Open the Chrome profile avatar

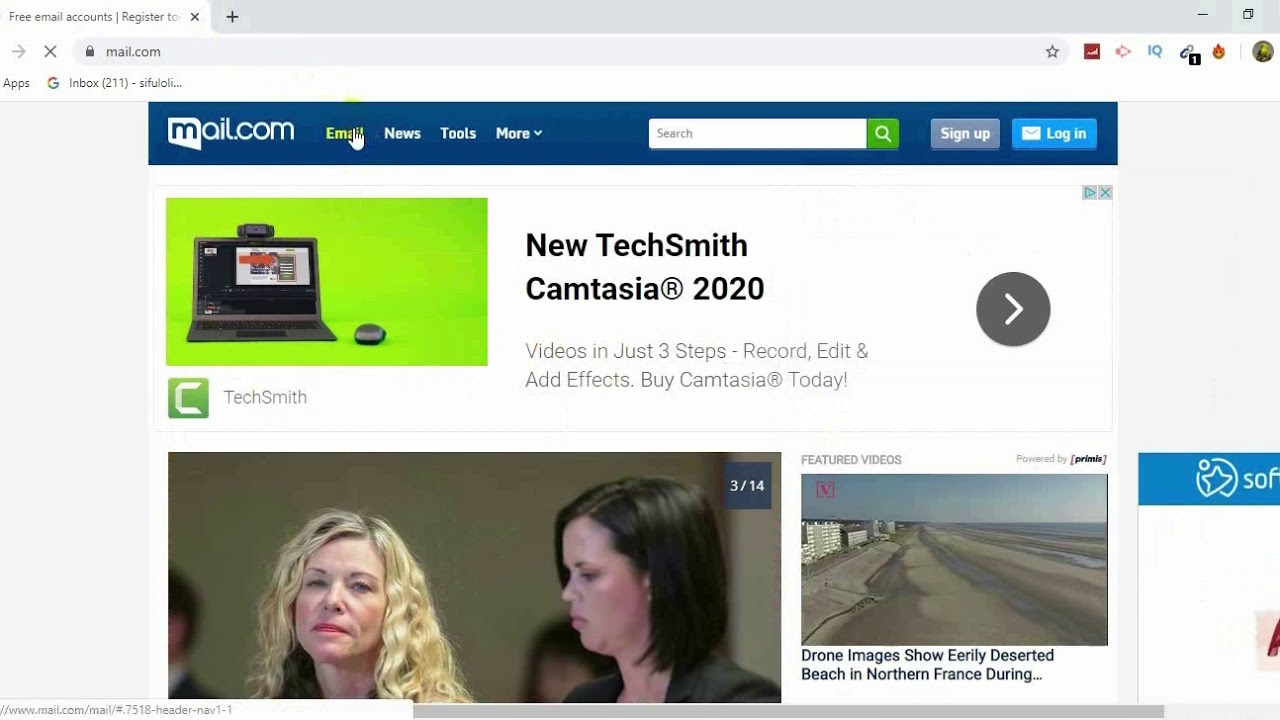point(1263,52)
